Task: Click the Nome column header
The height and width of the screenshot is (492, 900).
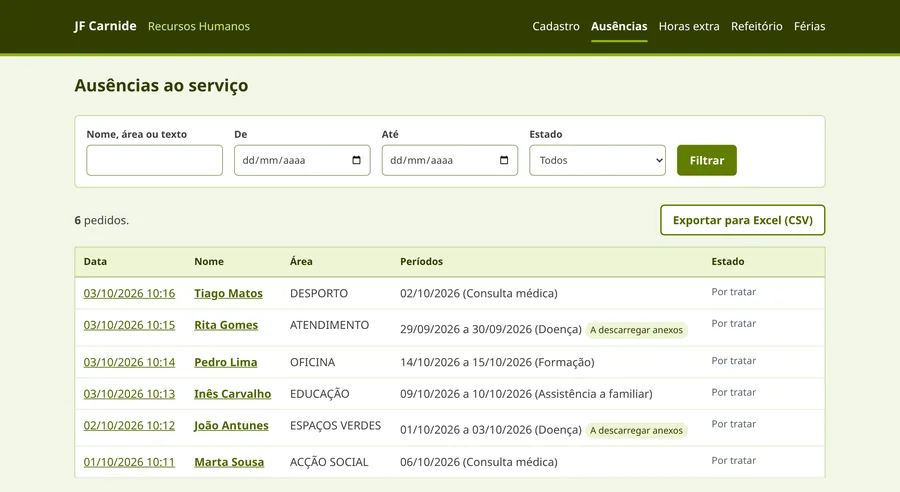Action: 209,262
